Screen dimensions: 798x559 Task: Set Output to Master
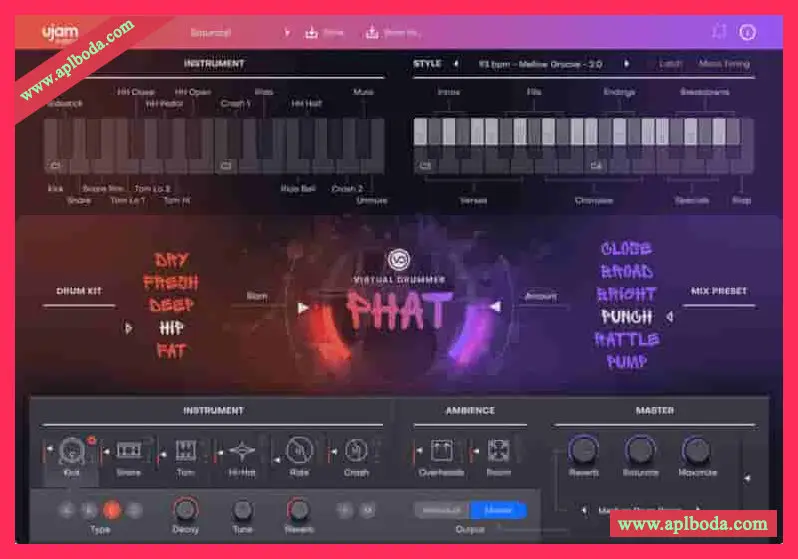(x=498, y=510)
